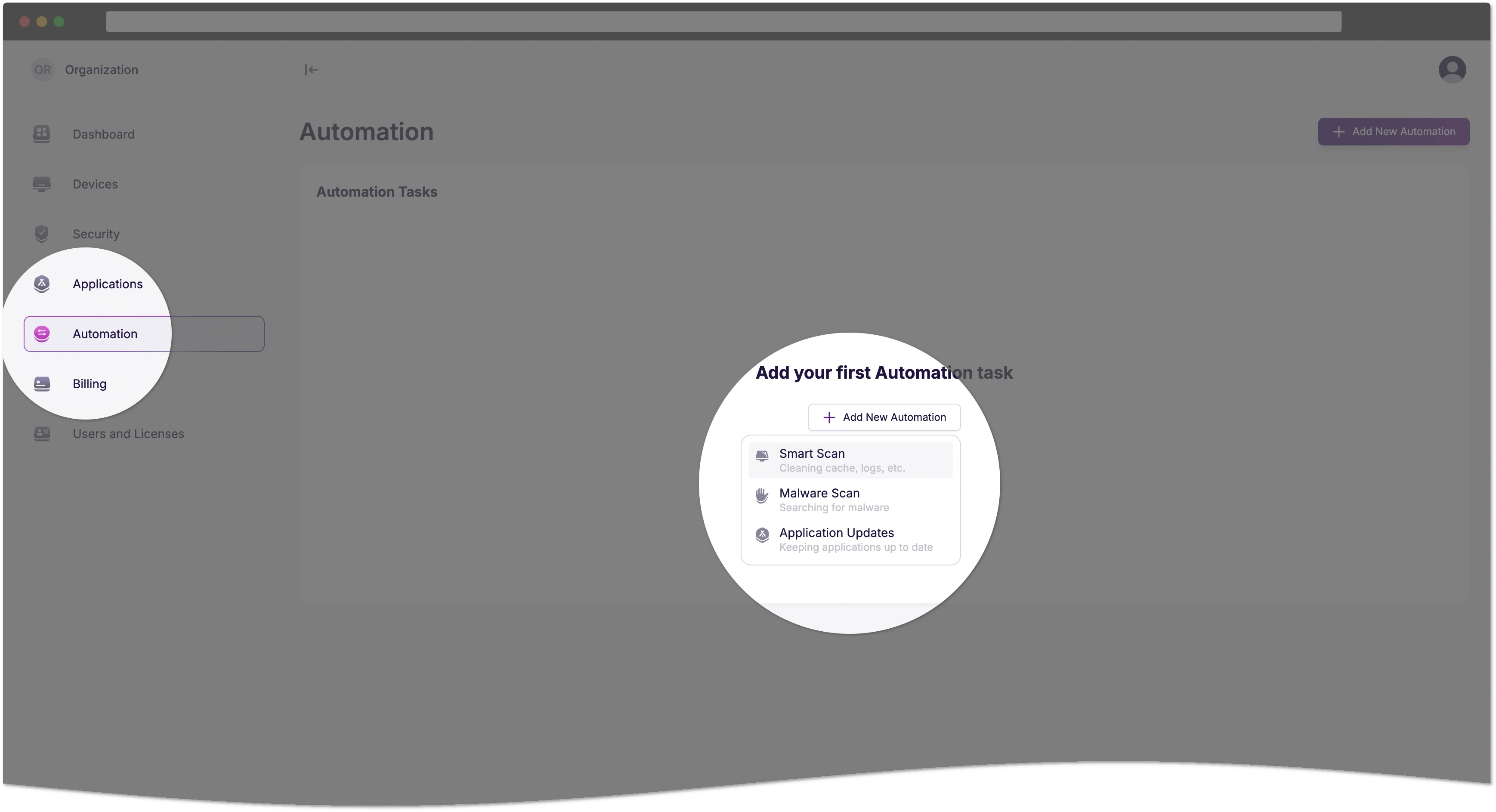Click the browser address bar
Viewport: 1496px width, 812px height.
click(x=723, y=22)
